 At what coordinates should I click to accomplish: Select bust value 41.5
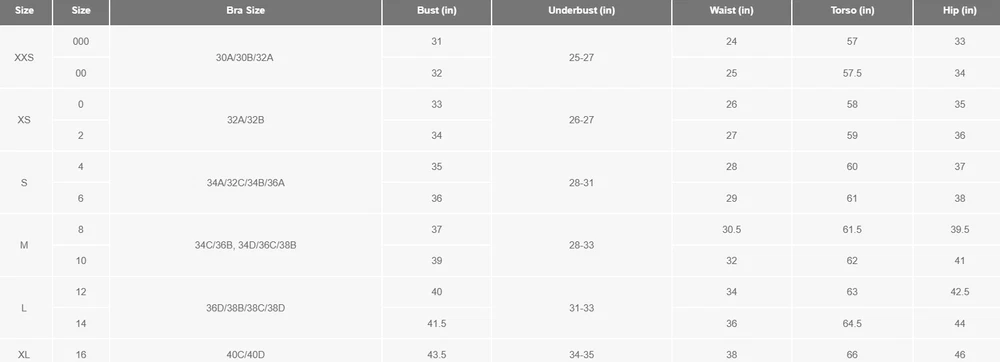[x=437, y=324]
